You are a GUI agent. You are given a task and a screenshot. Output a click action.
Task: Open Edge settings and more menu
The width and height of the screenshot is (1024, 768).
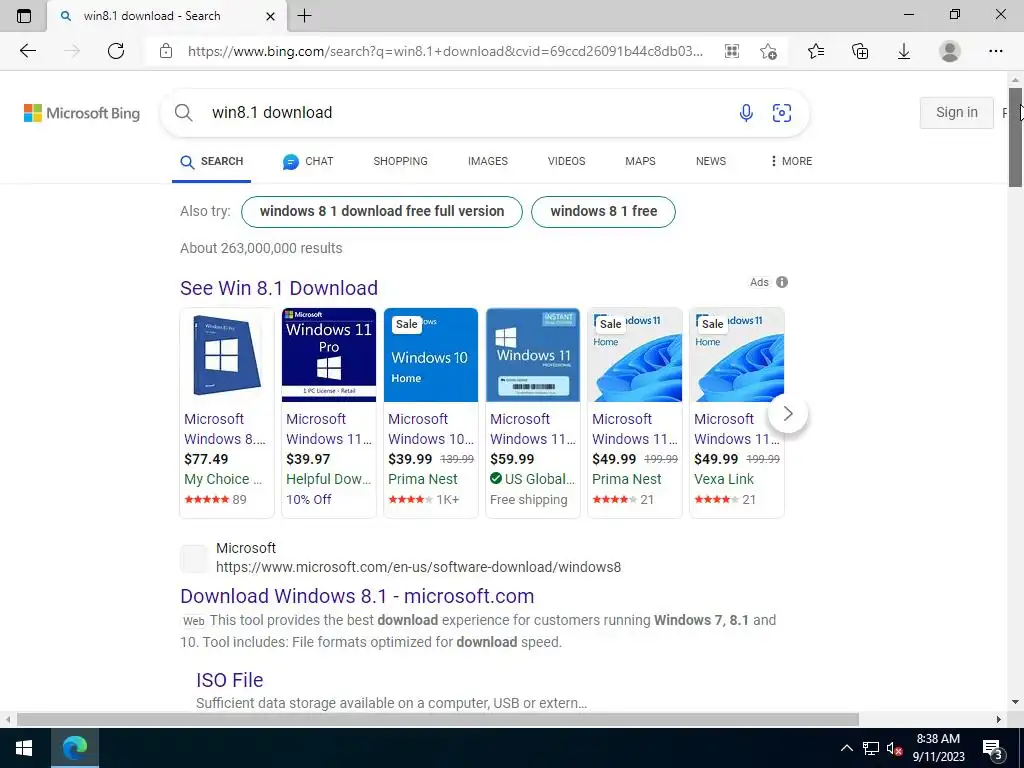(x=995, y=51)
